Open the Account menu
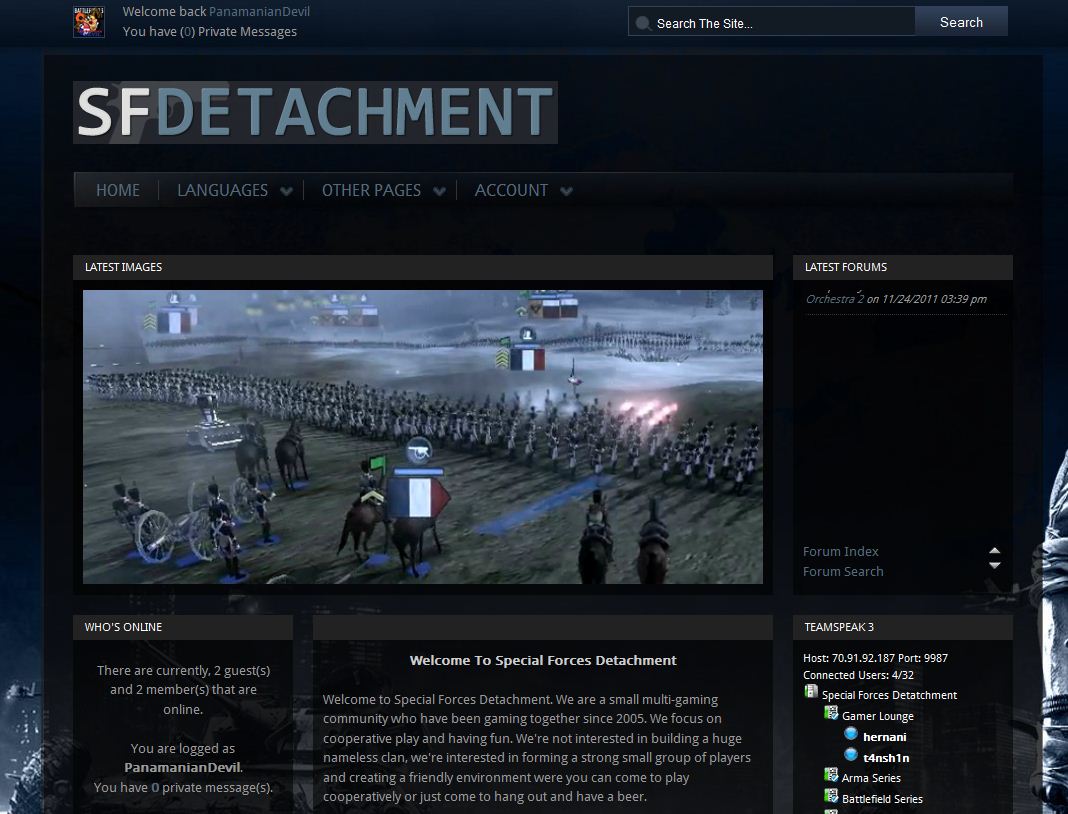This screenshot has height=814, width=1068. 511,190
